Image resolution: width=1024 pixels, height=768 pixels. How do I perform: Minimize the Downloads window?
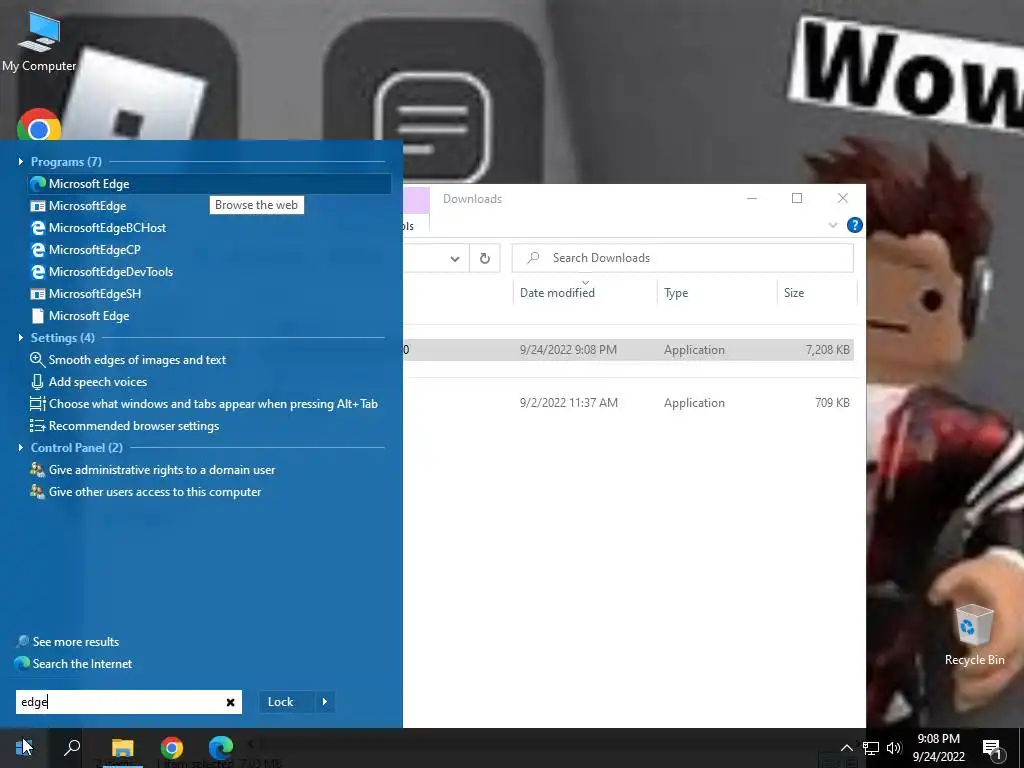click(x=752, y=199)
